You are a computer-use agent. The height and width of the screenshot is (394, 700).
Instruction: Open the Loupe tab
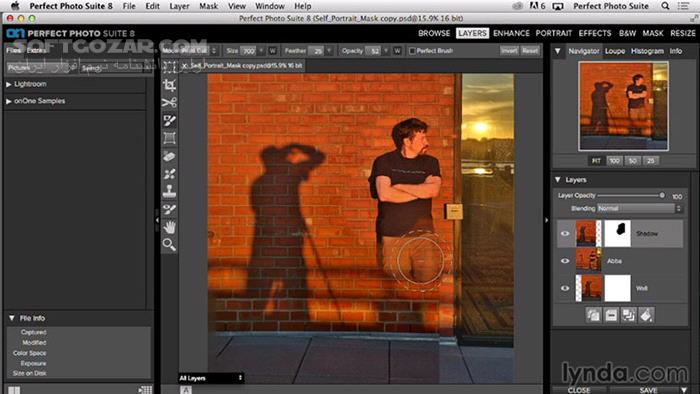pos(615,51)
